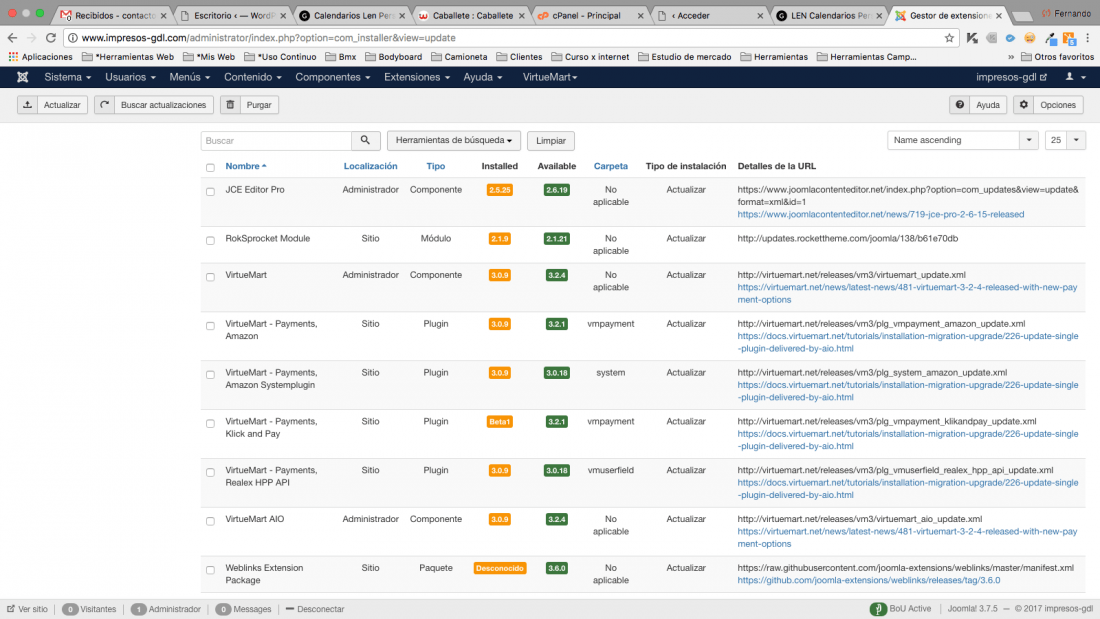
Task: Sort by the Nombre column header
Action: pyautogui.click(x=246, y=166)
